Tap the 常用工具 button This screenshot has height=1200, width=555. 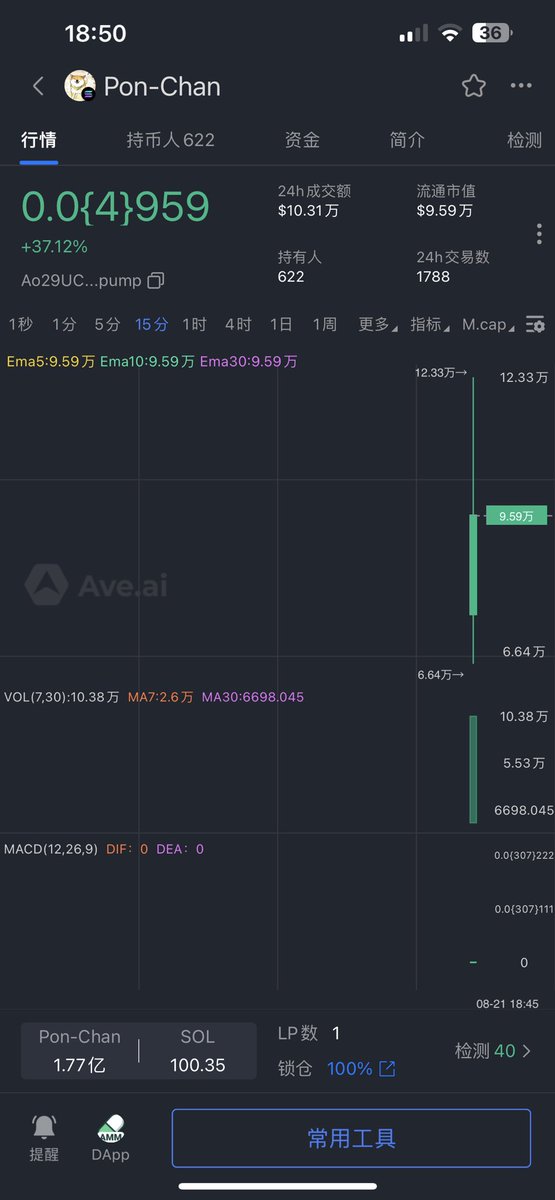tap(351, 1138)
